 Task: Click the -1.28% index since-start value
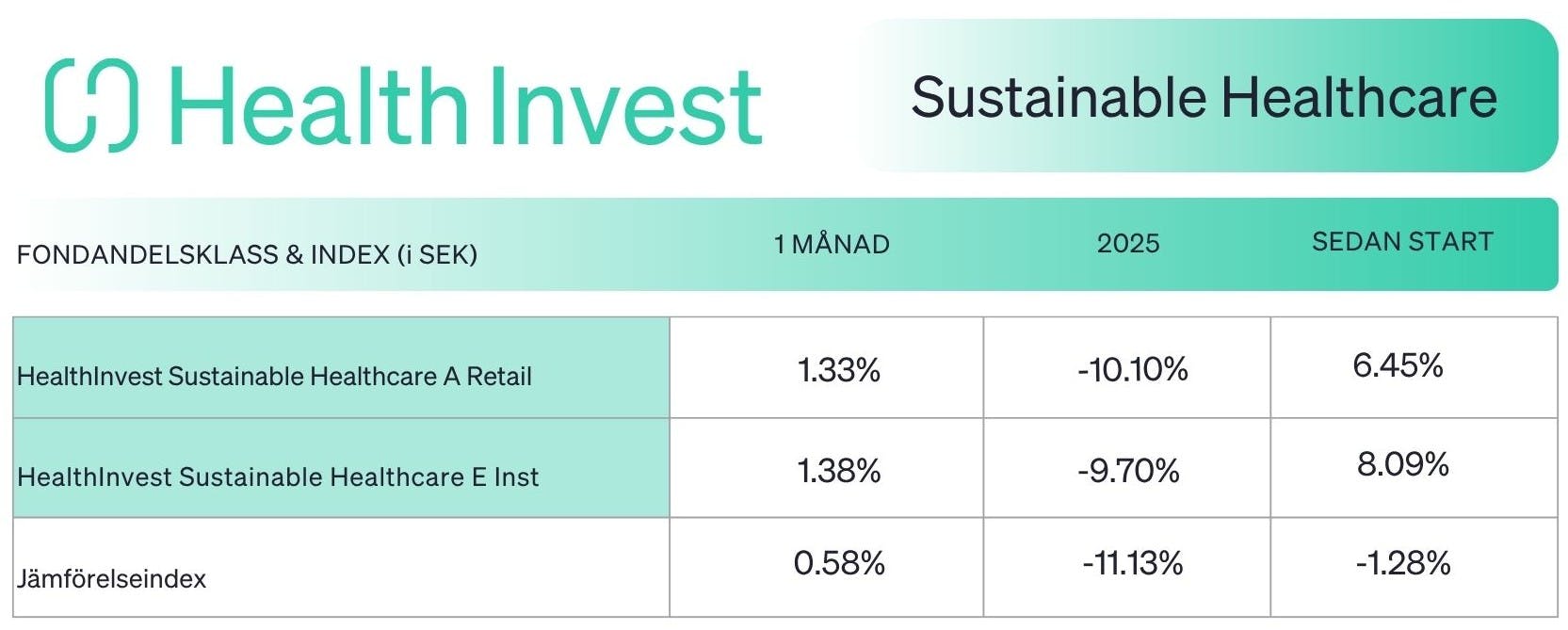[1402, 563]
